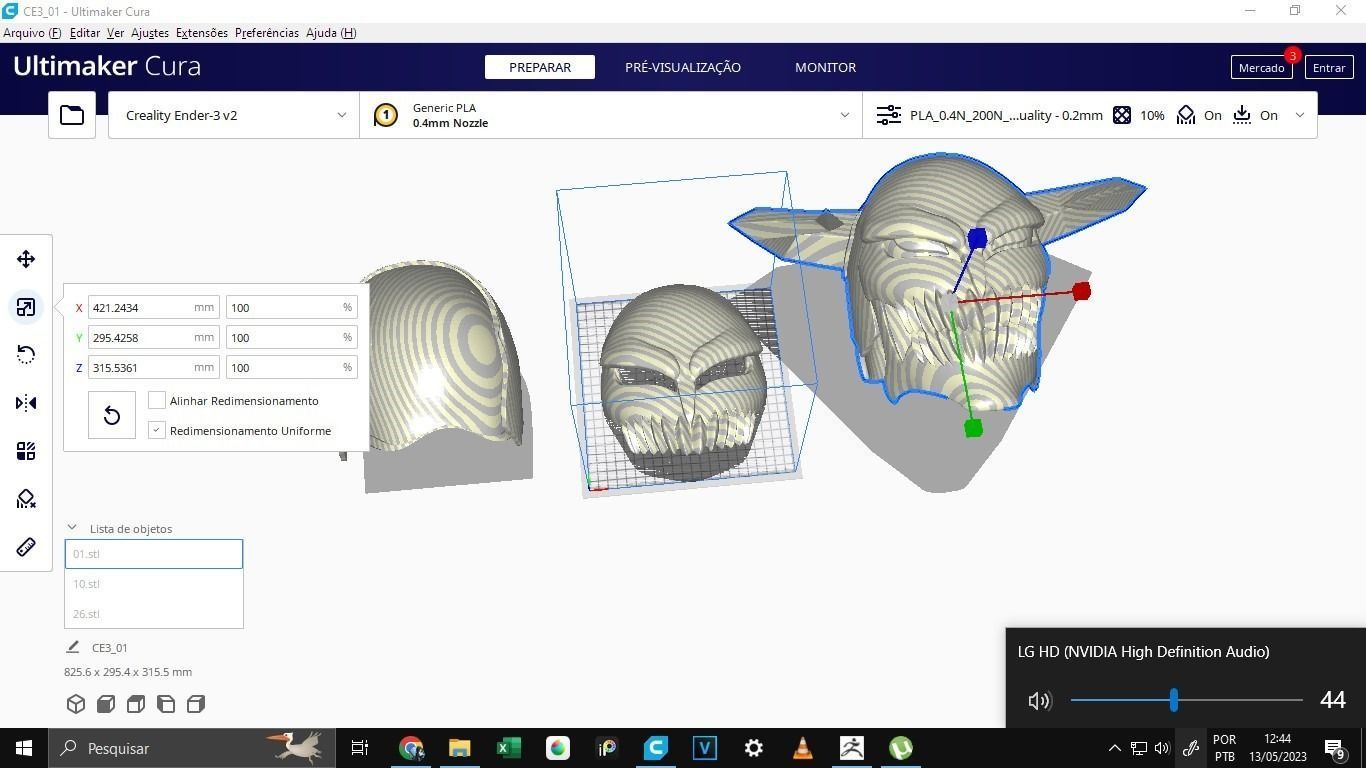Select 01.stl in object list
Viewport: 1366px width, 768px height.
pyautogui.click(x=154, y=554)
